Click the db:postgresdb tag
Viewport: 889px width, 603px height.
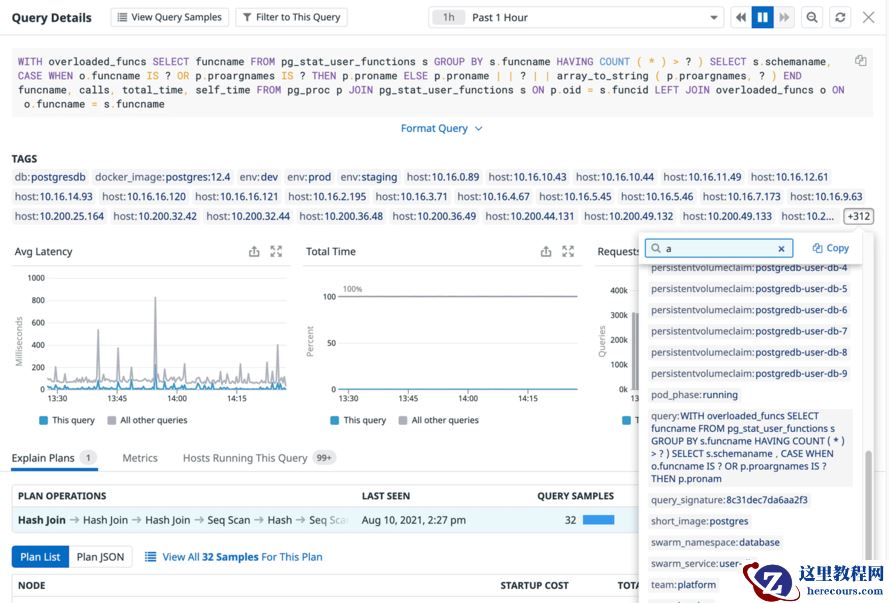(50, 177)
